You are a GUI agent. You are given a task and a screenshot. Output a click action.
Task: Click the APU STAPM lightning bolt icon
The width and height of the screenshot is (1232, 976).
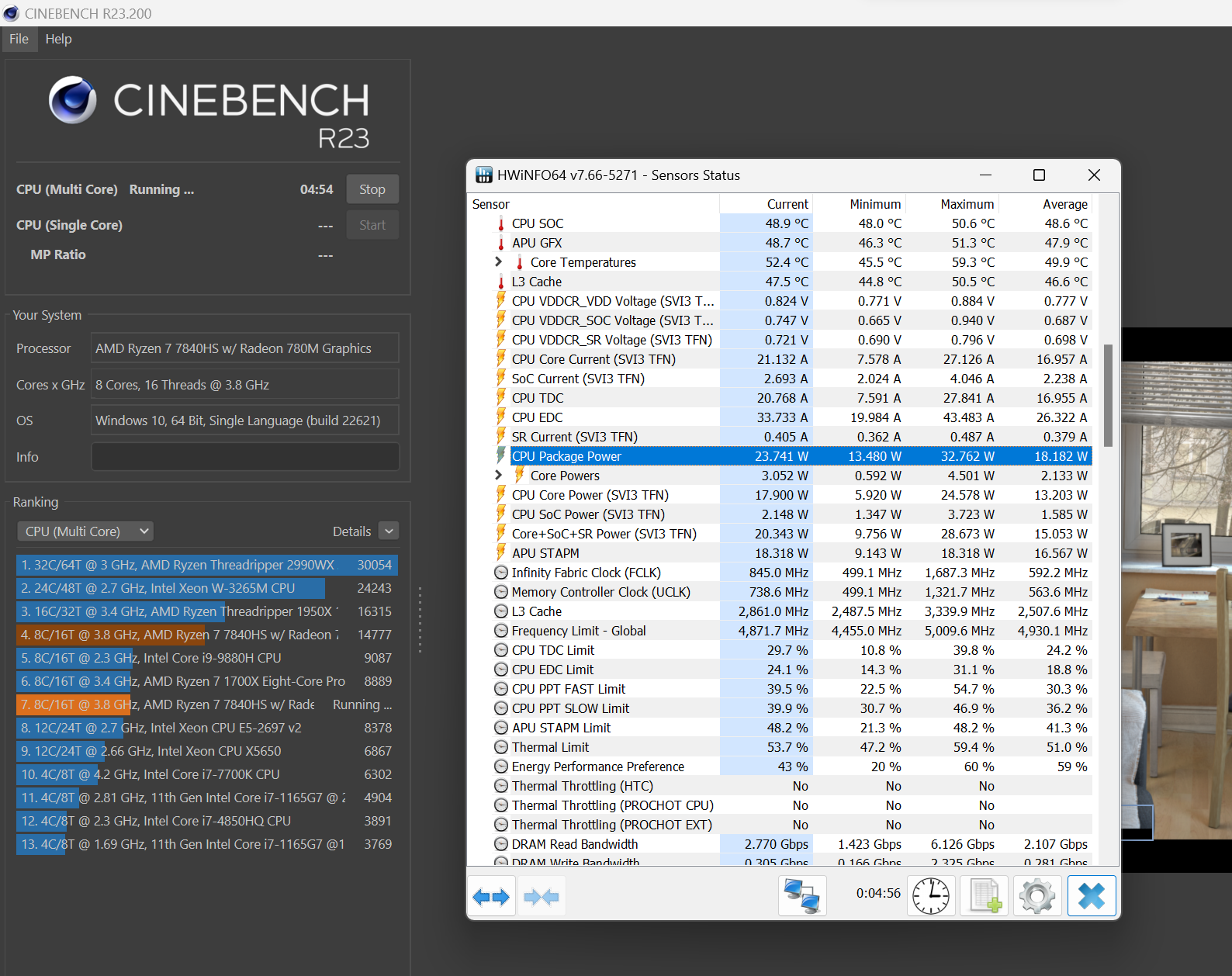pos(501,553)
